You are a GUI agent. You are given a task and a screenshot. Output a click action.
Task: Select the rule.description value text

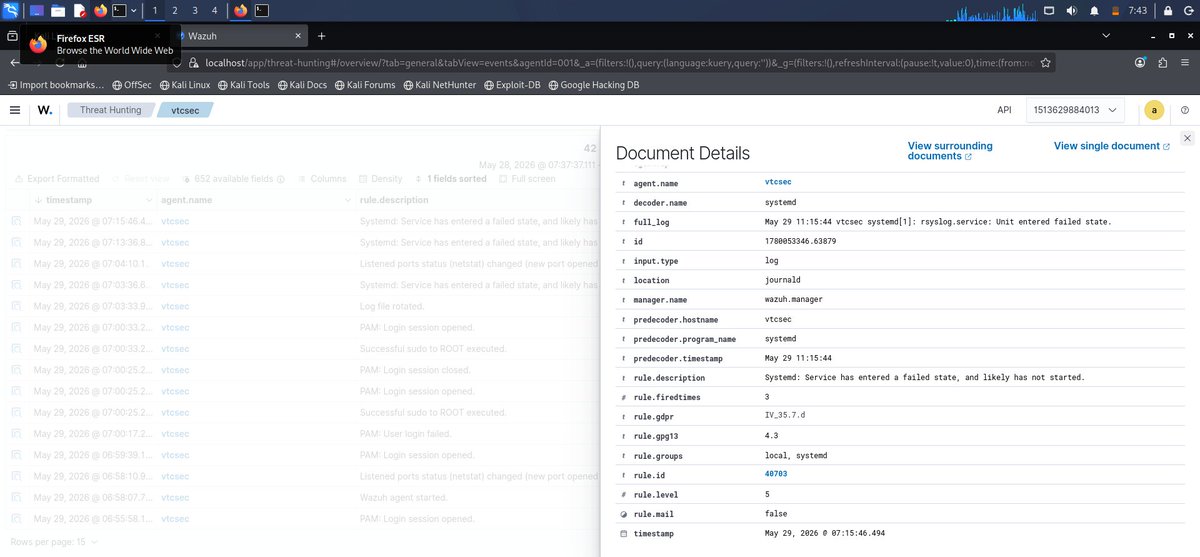click(x=924, y=377)
